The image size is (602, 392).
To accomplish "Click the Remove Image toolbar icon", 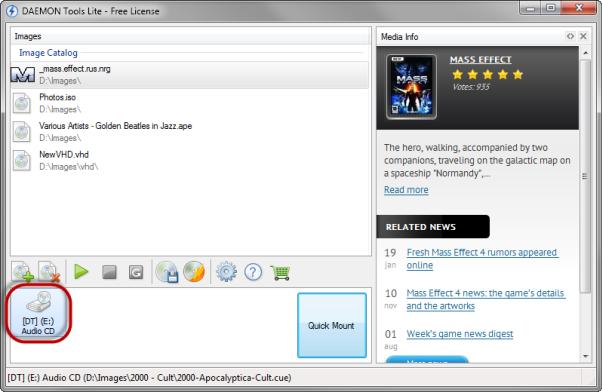I will pos(49,272).
